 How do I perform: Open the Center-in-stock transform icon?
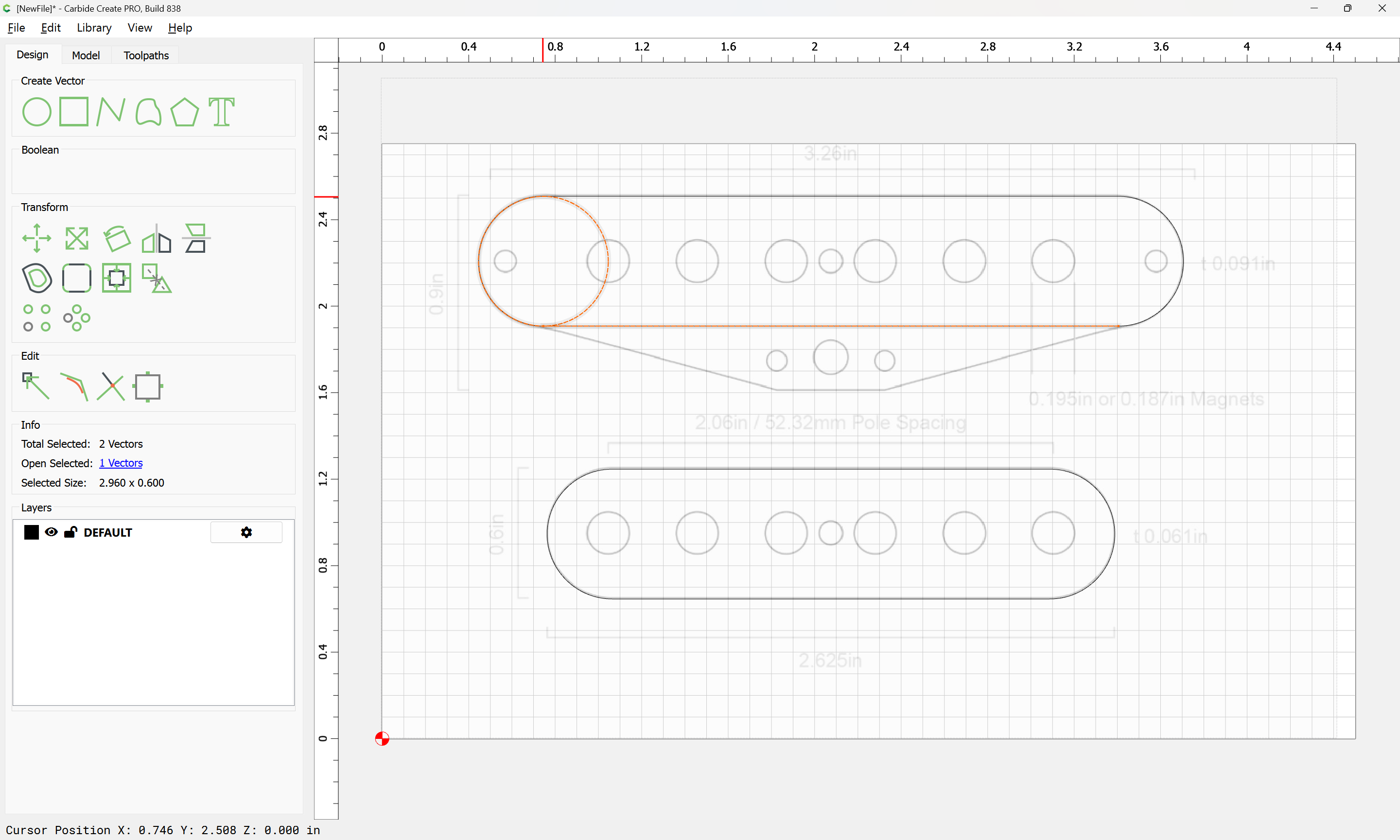point(117,278)
